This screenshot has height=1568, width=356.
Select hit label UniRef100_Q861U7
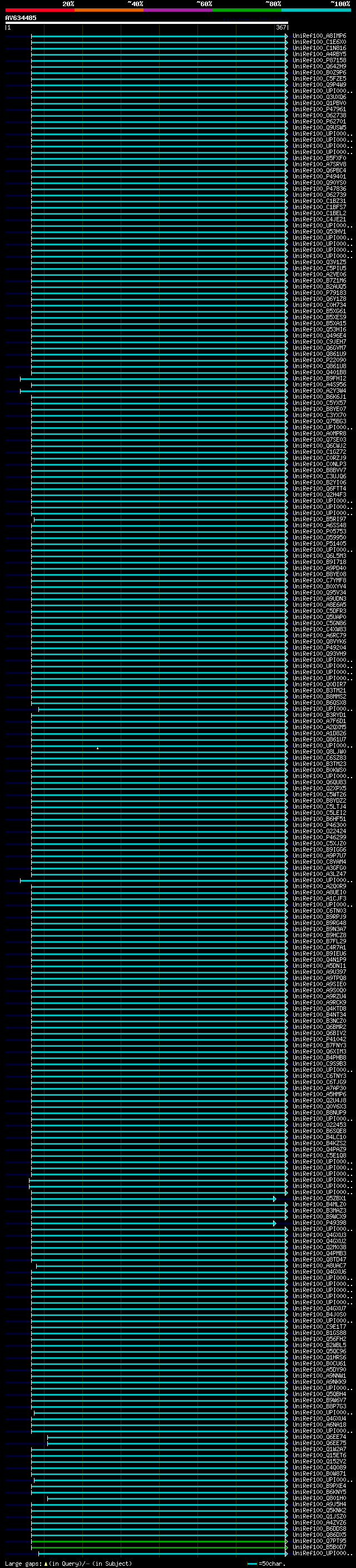(x=319, y=740)
